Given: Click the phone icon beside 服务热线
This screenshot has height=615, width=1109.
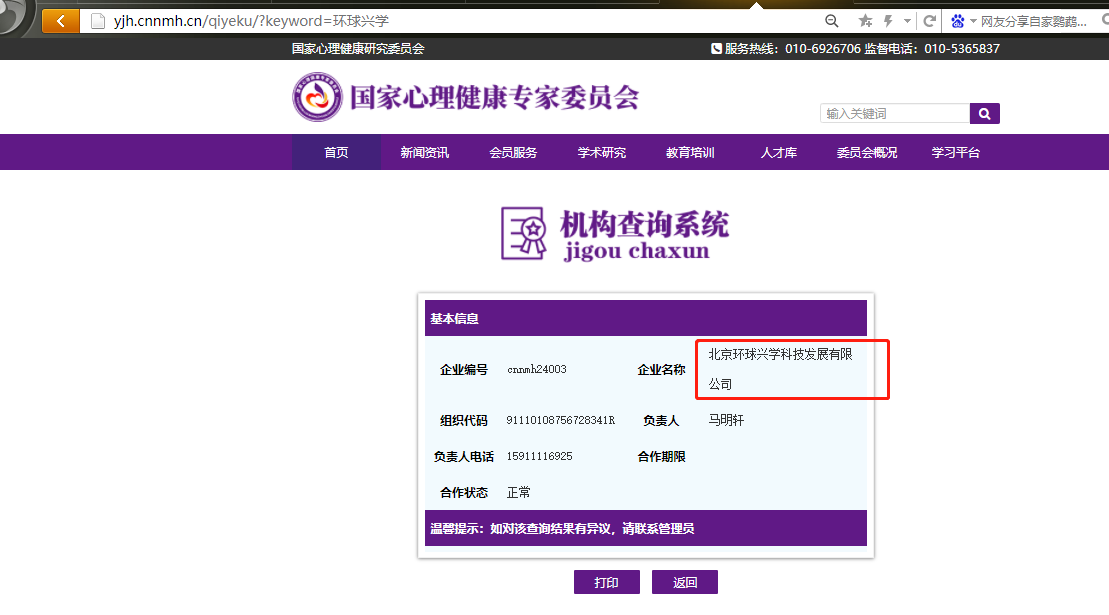Looking at the screenshot, I should (716, 48).
